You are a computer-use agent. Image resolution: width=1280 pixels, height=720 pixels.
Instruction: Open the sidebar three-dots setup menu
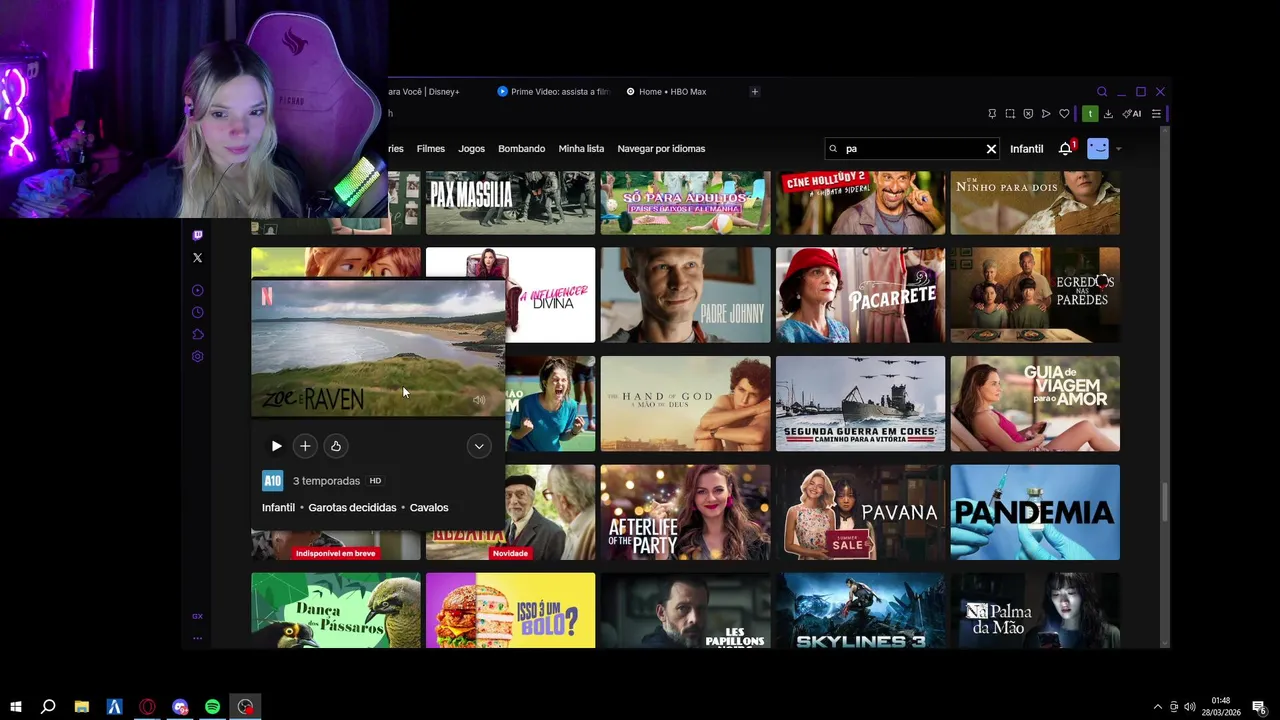197,638
